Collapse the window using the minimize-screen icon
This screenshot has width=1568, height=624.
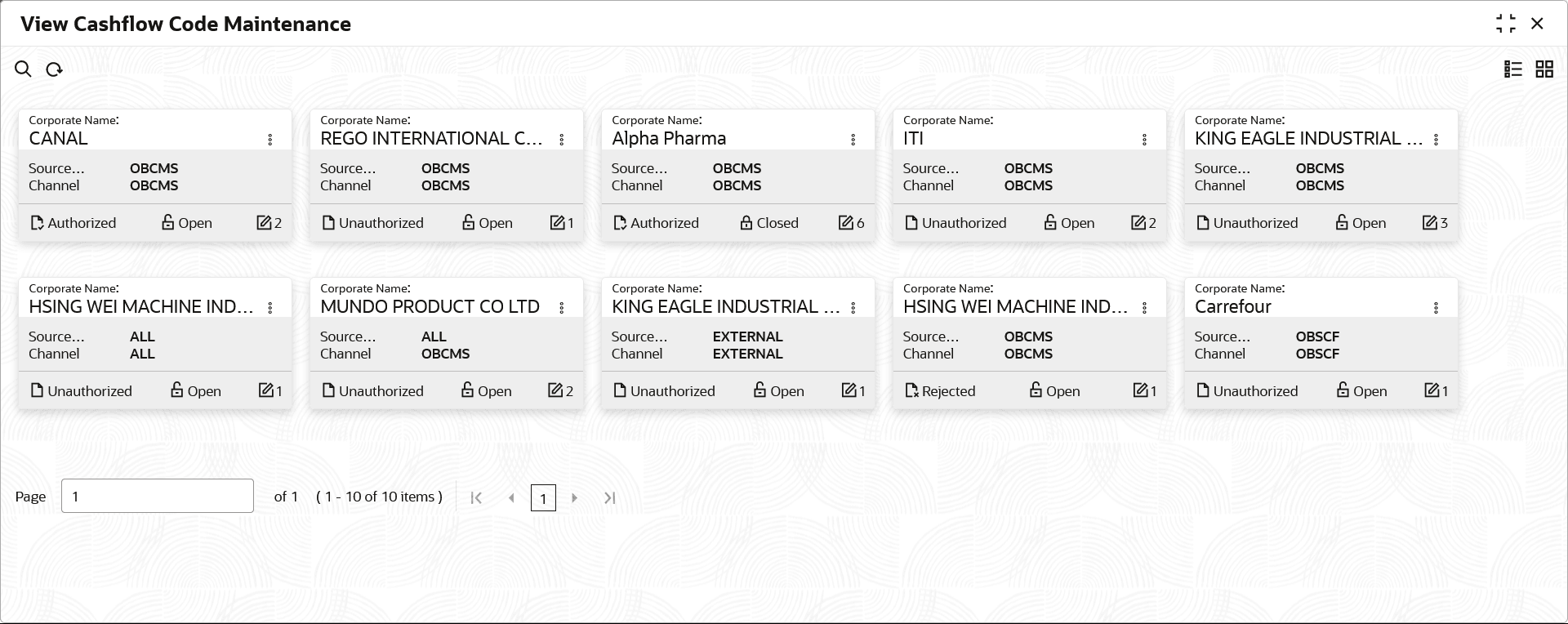[1505, 24]
